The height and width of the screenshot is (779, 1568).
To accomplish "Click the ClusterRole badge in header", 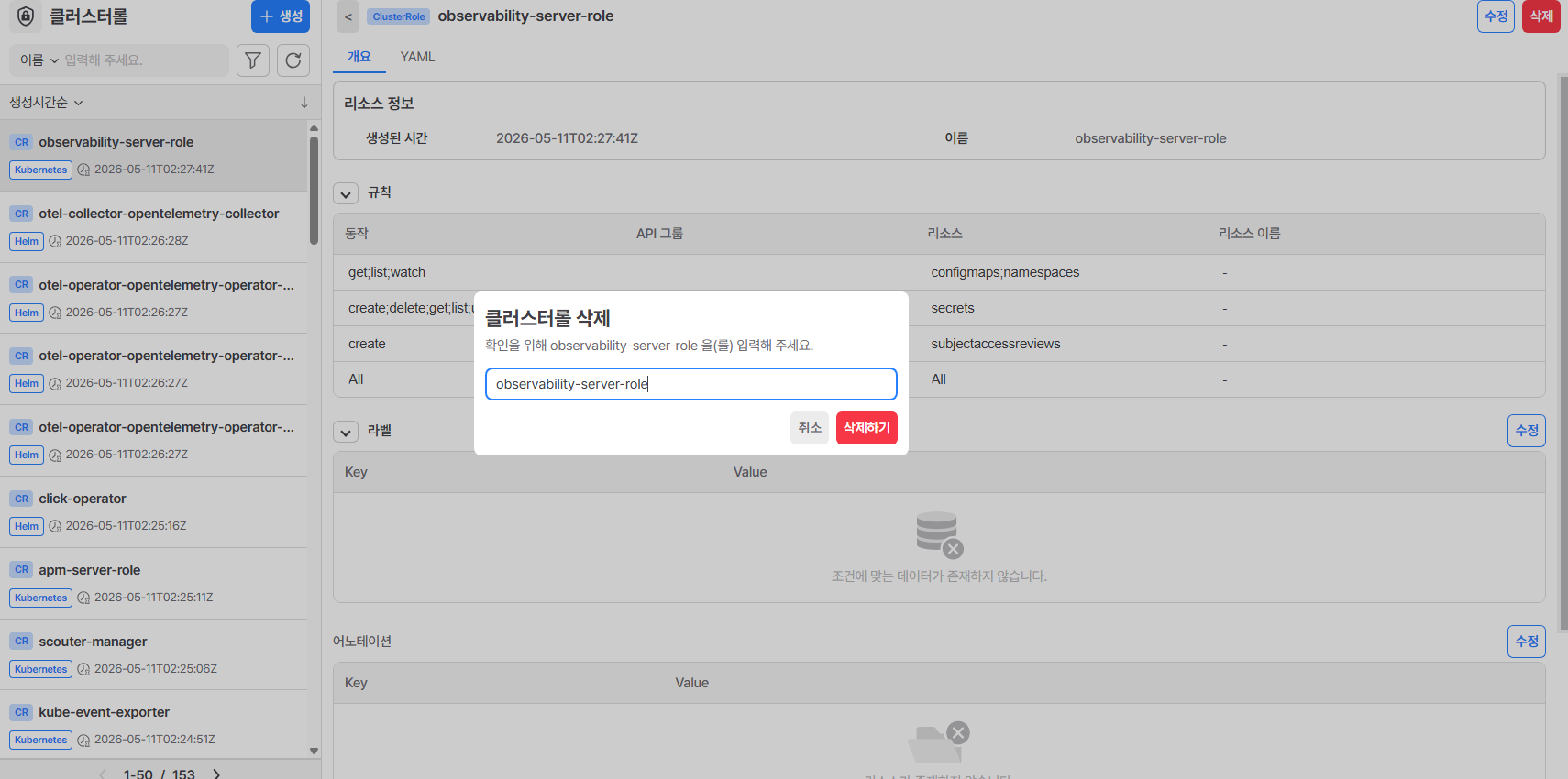I will [x=399, y=16].
